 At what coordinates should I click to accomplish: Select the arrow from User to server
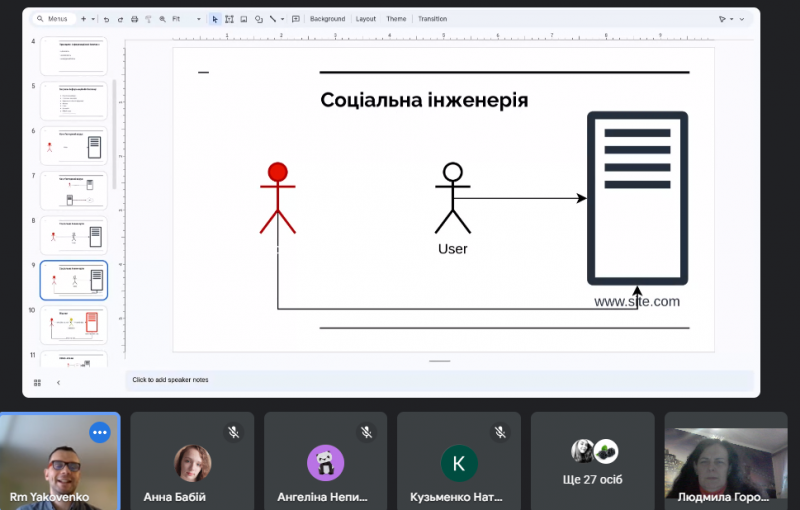tap(519, 198)
